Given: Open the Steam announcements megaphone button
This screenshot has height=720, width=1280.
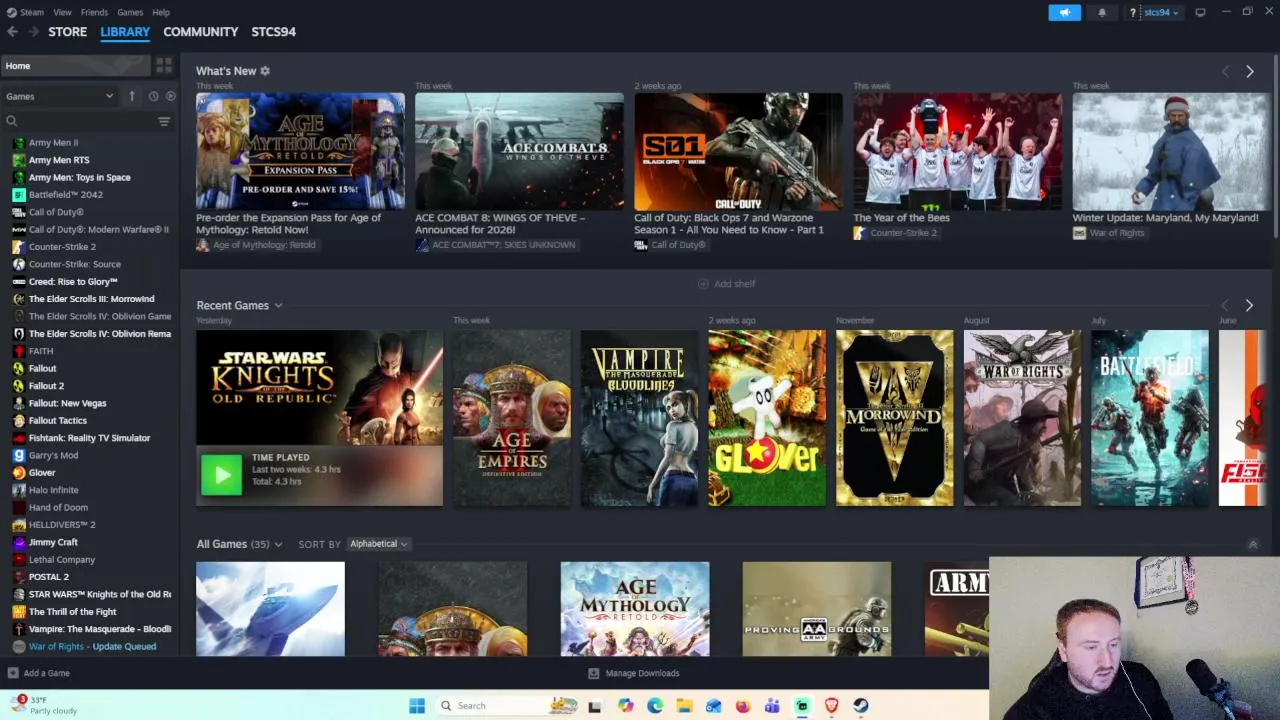Looking at the screenshot, I should (1064, 12).
